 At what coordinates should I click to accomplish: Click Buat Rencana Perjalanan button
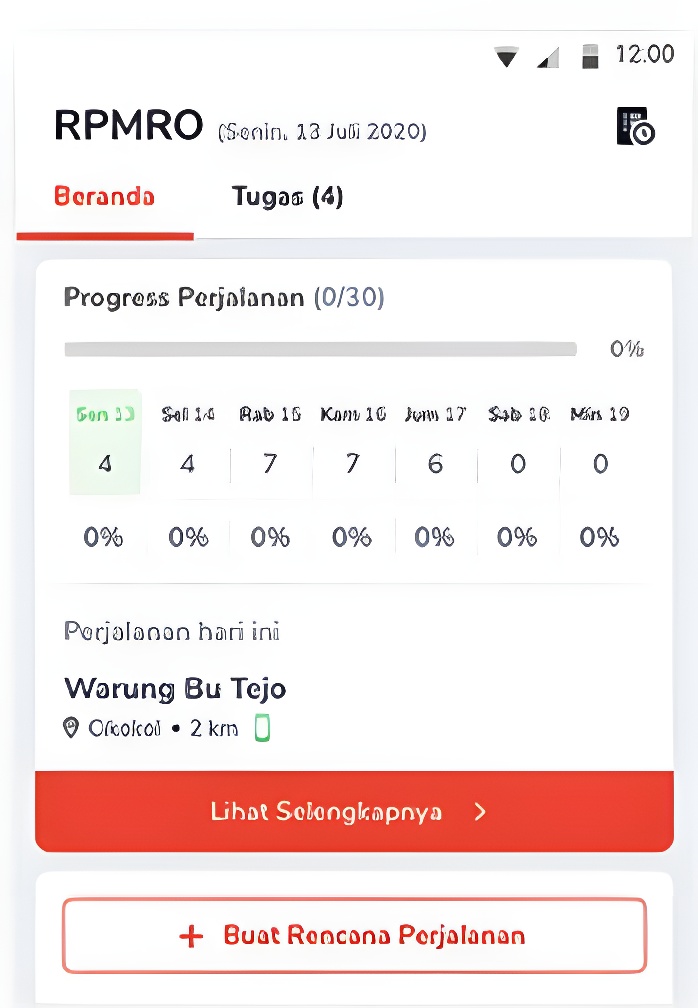click(x=354, y=936)
